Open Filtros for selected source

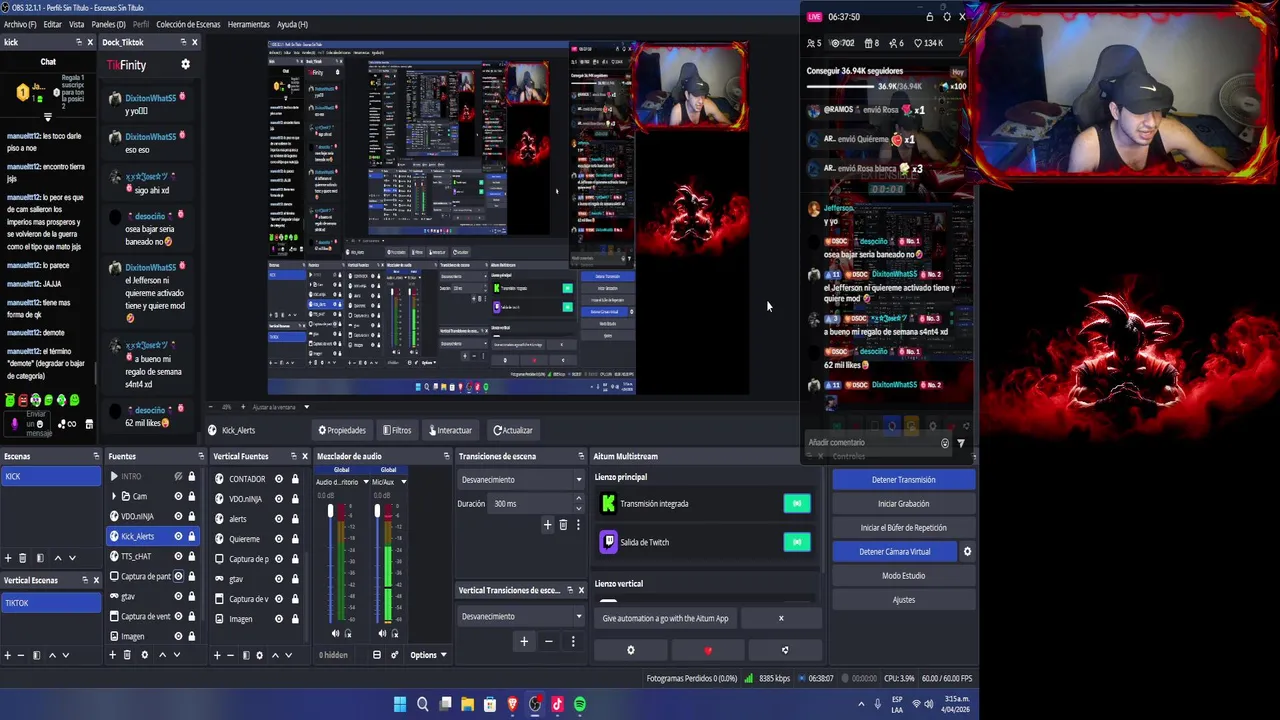click(397, 430)
